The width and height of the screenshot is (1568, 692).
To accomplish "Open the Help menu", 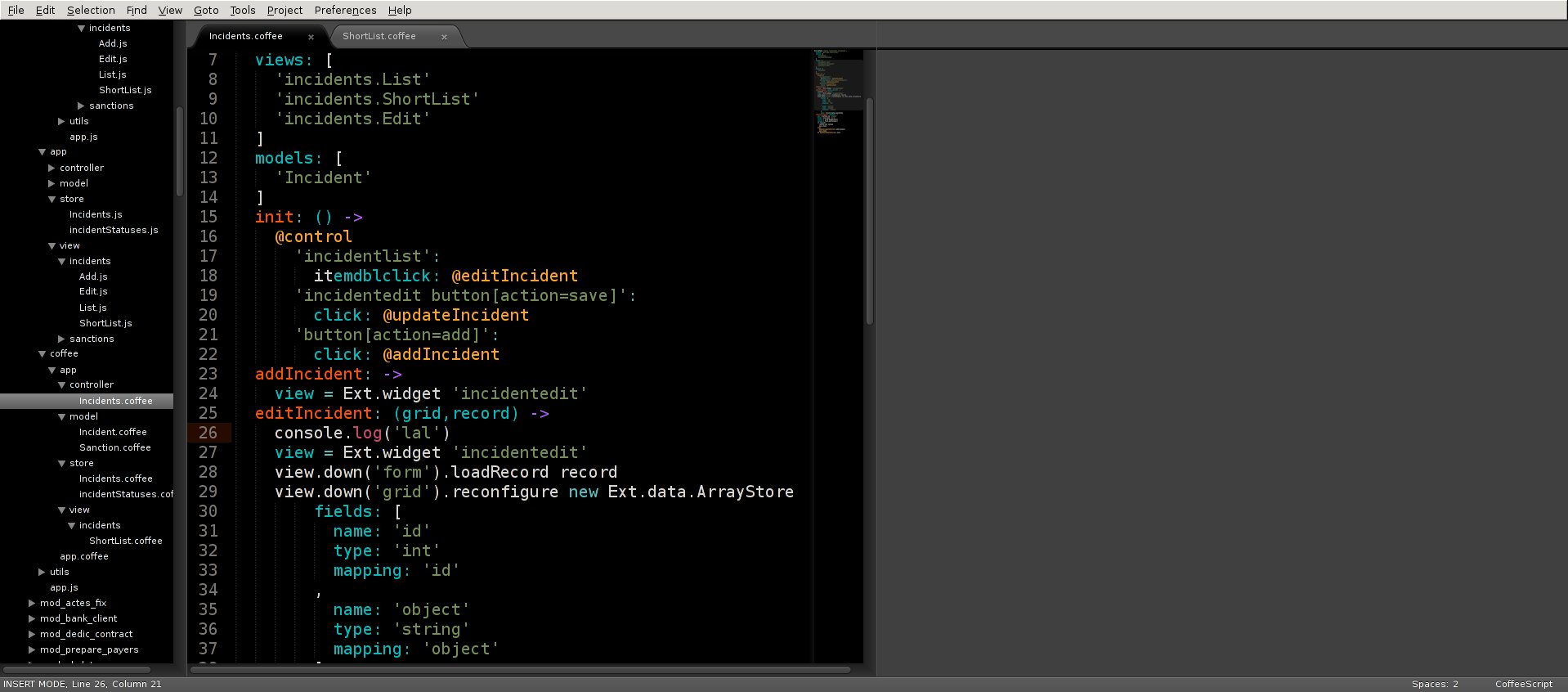I will [400, 10].
